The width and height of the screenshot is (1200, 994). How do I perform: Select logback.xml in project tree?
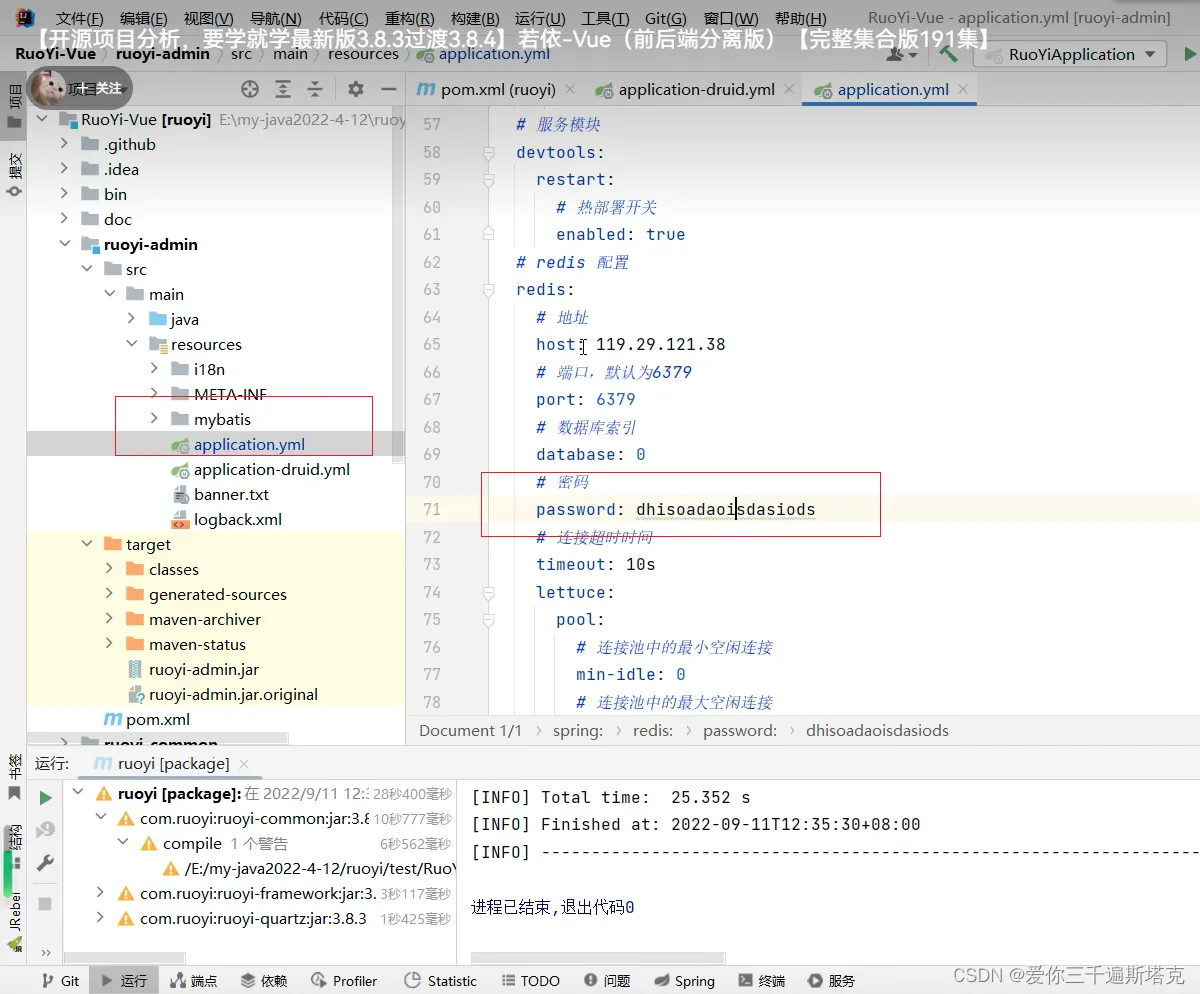coord(237,519)
